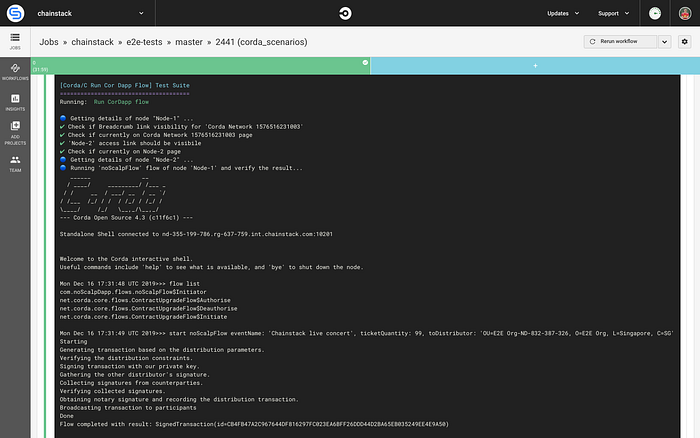Open the job settings gear icon
Image resolution: width=700 pixels, height=438 pixels.
pos(684,42)
